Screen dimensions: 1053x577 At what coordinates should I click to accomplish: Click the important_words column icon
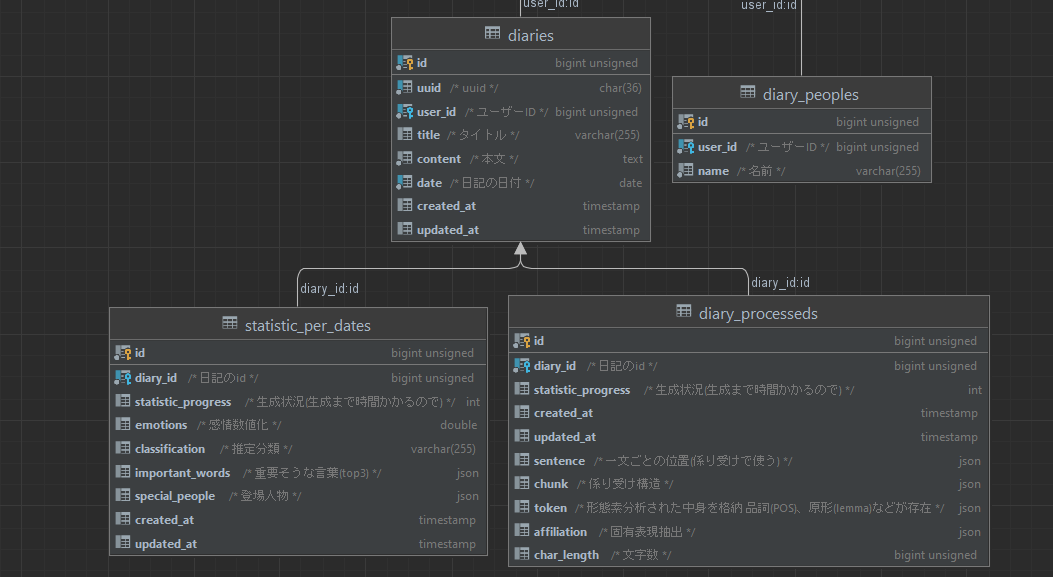[x=122, y=472]
